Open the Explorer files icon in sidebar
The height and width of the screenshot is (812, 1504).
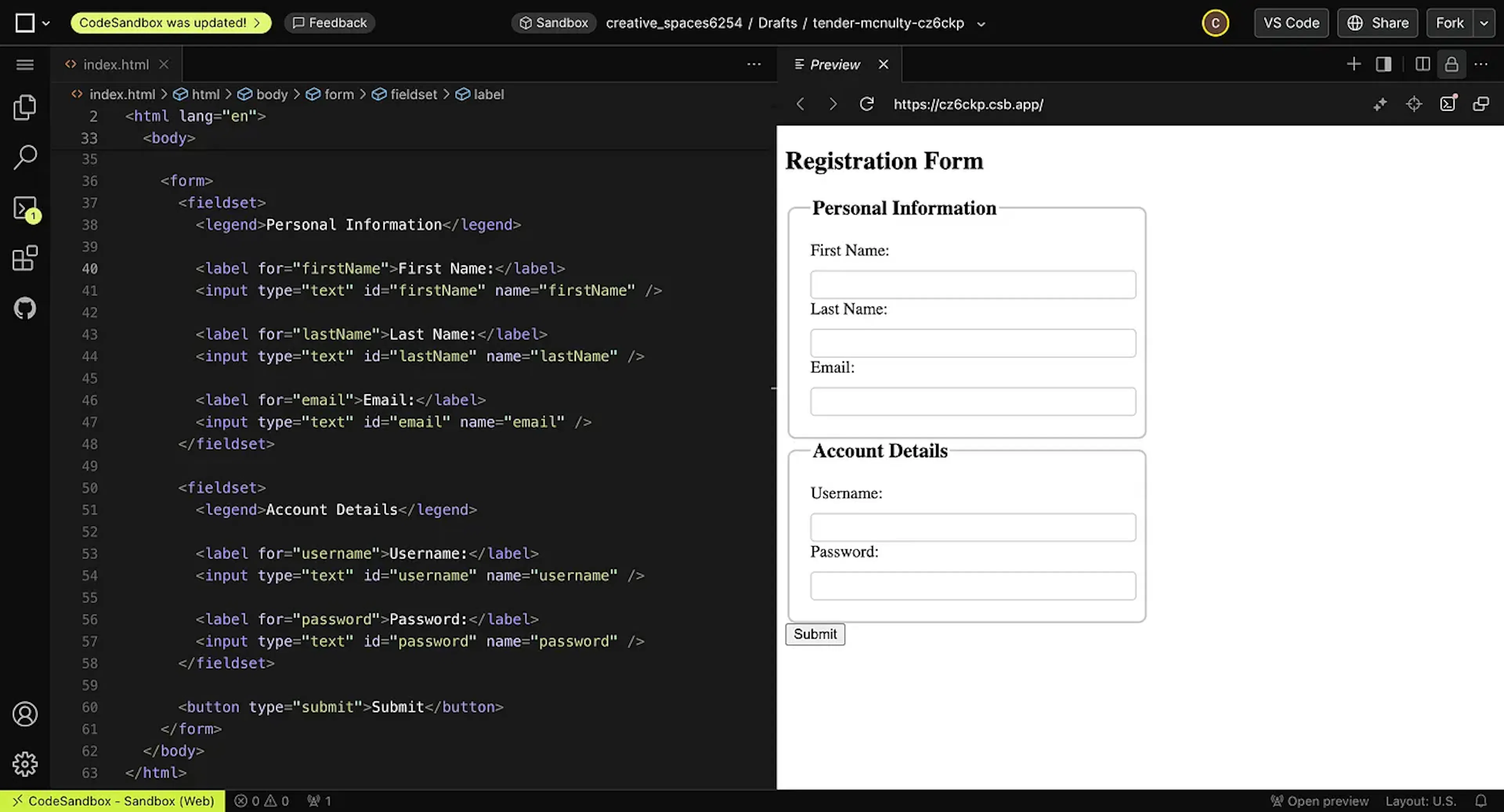pyautogui.click(x=25, y=107)
